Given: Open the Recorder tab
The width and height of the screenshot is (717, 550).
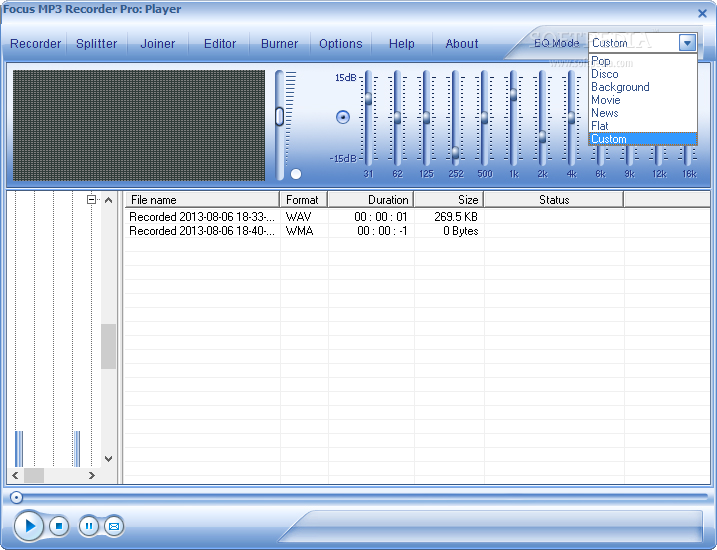Looking at the screenshot, I should [x=36, y=44].
